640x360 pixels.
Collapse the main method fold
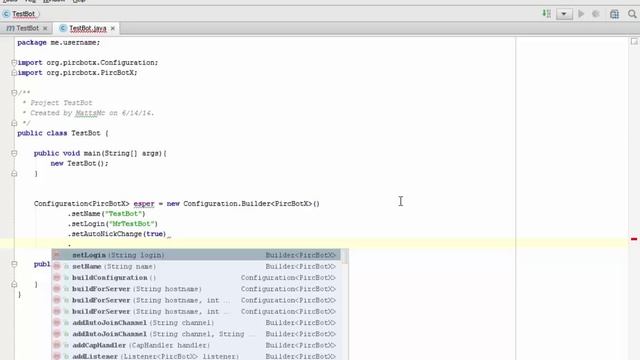(14, 153)
